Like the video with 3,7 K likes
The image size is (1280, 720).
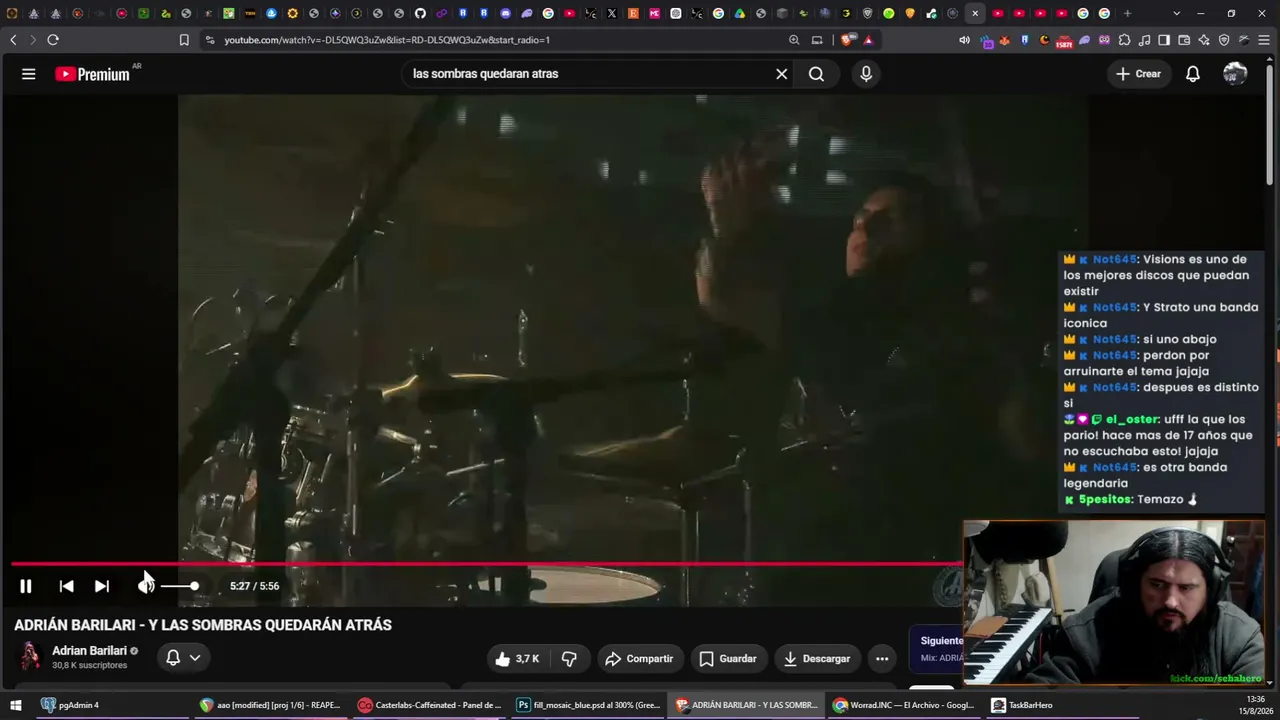tap(518, 659)
